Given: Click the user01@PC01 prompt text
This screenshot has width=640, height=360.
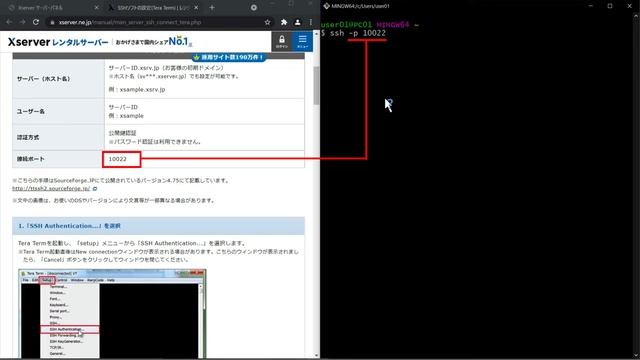Looking at the screenshot, I should click(x=346, y=24).
